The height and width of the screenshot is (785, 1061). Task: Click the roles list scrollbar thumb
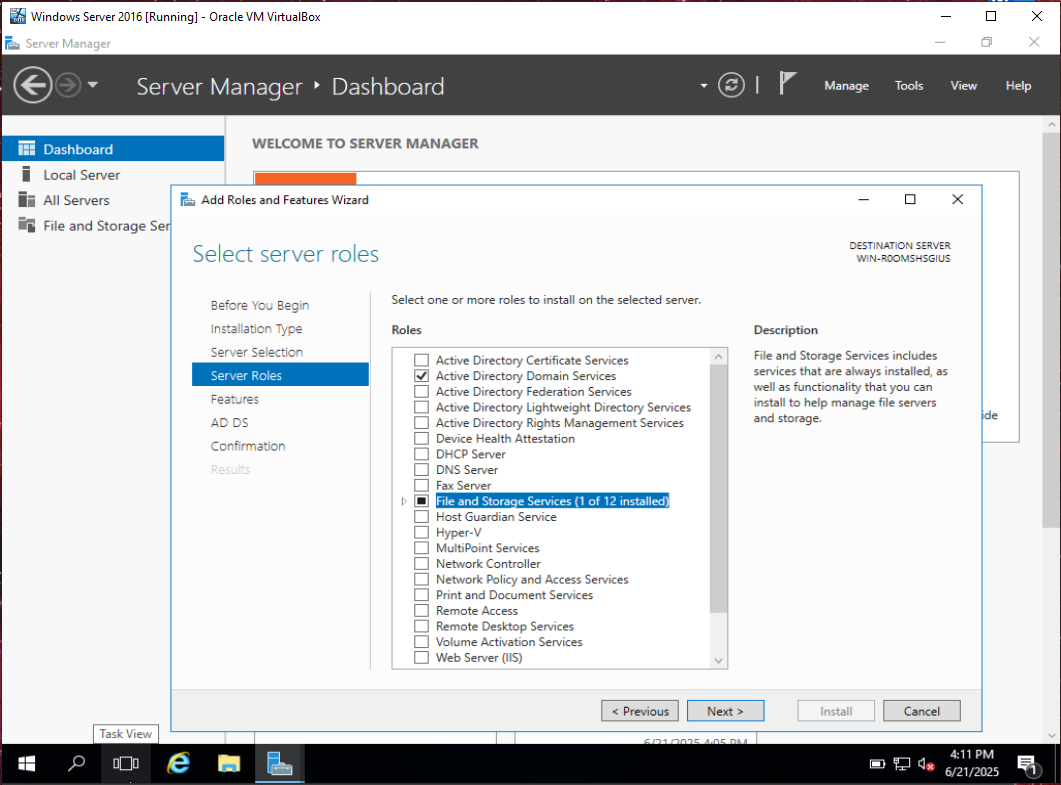pyautogui.click(x=719, y=489)
